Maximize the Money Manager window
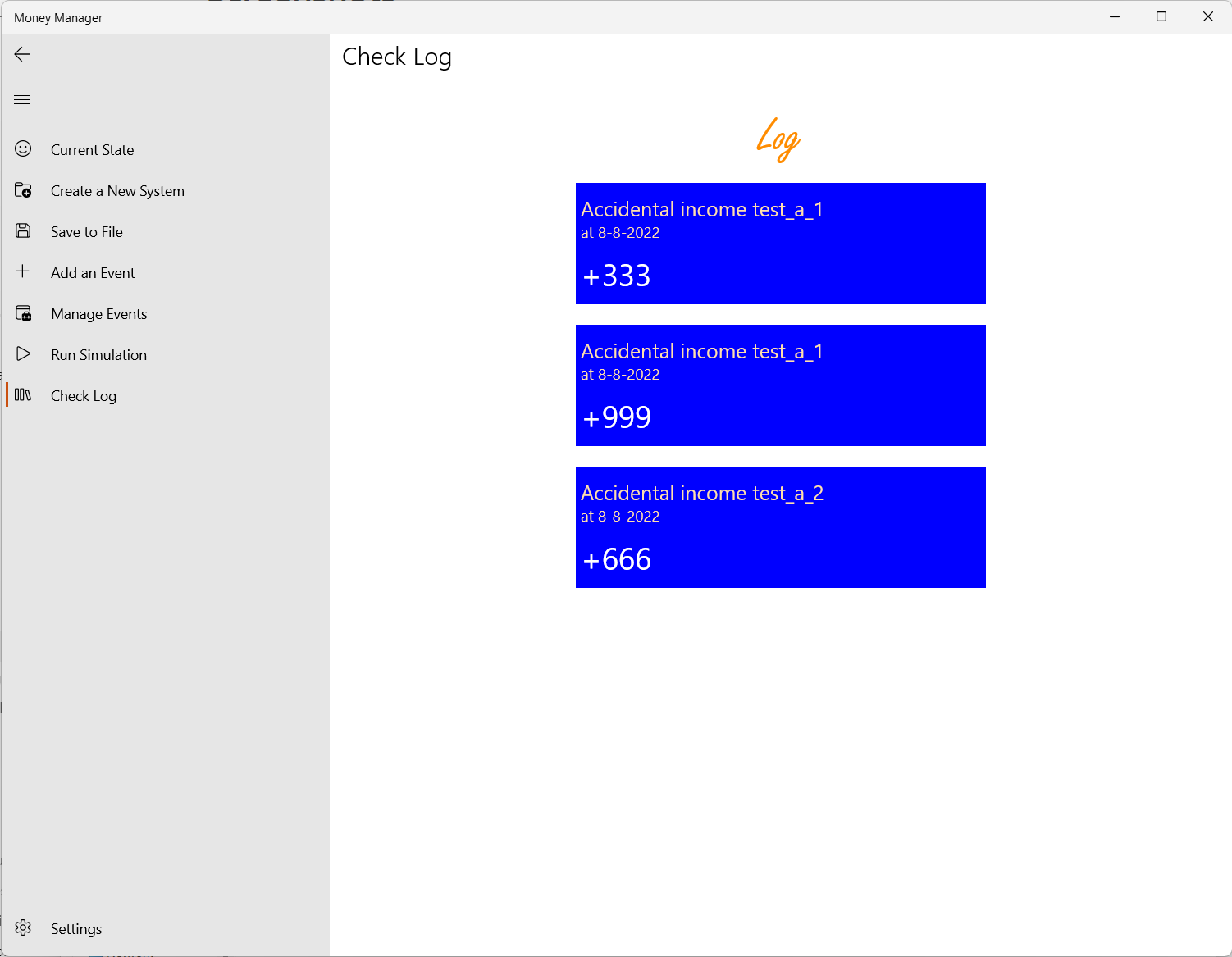This screenshot has width=1232, height=957. (x=1161, y=16)
